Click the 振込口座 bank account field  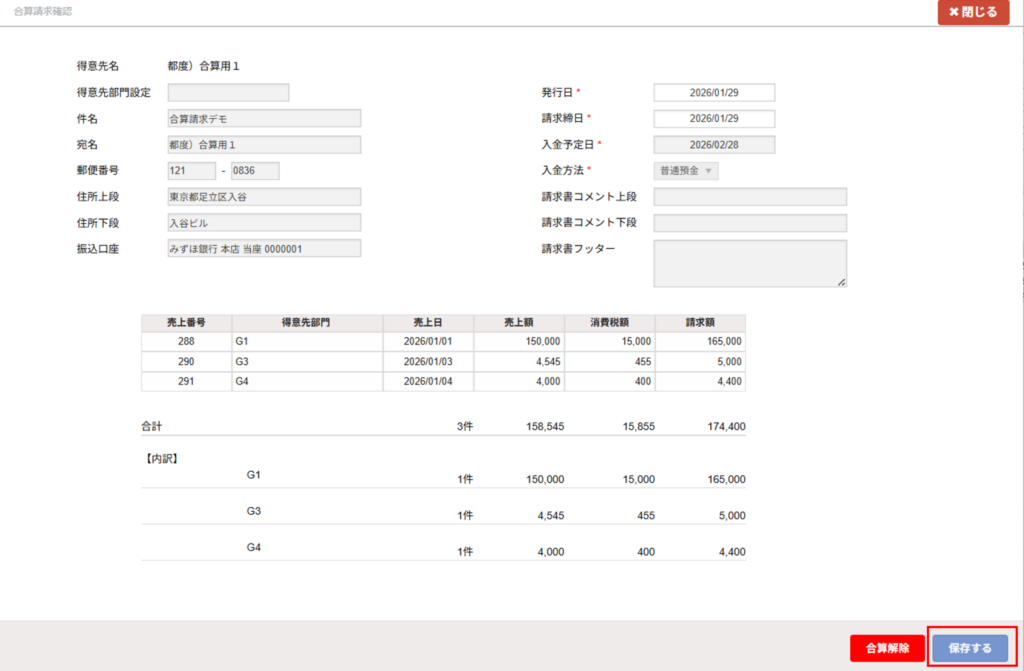tap(264, 249)
